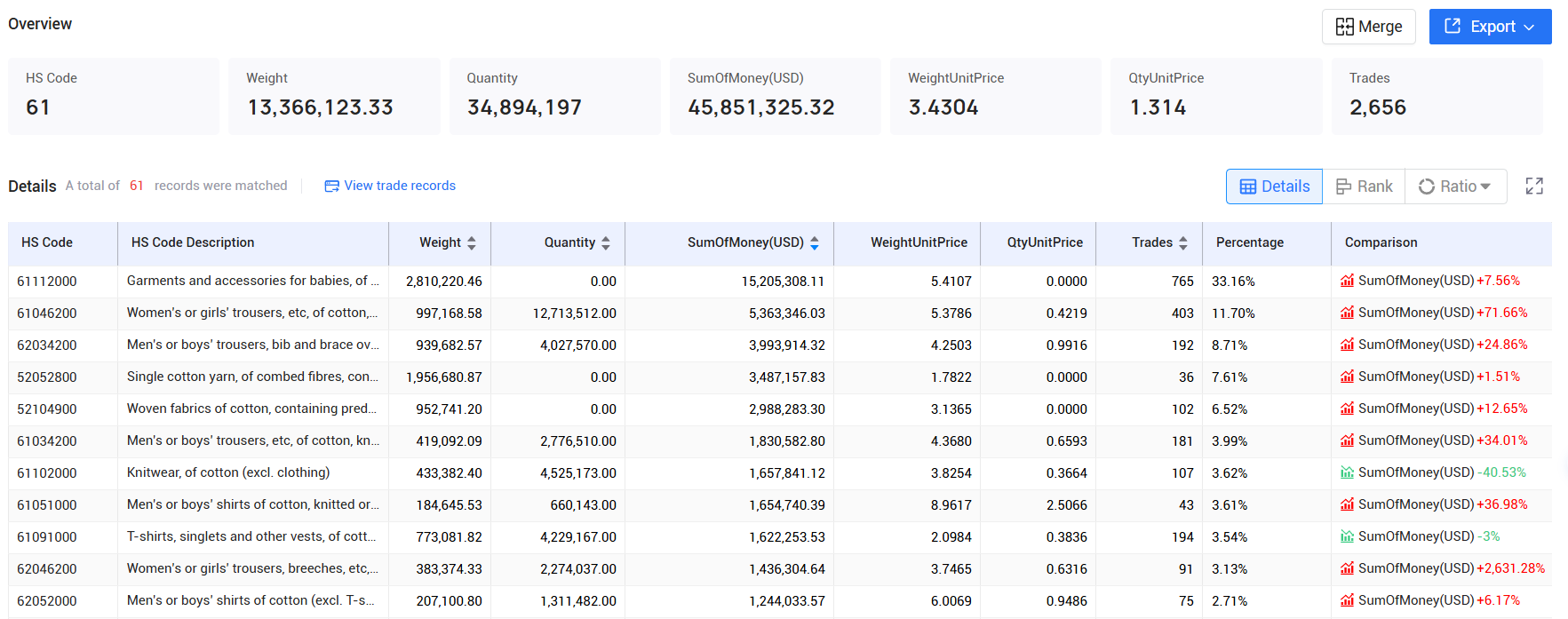
Task: Click the Ratio circular icon
Action: click(1427, 186)
